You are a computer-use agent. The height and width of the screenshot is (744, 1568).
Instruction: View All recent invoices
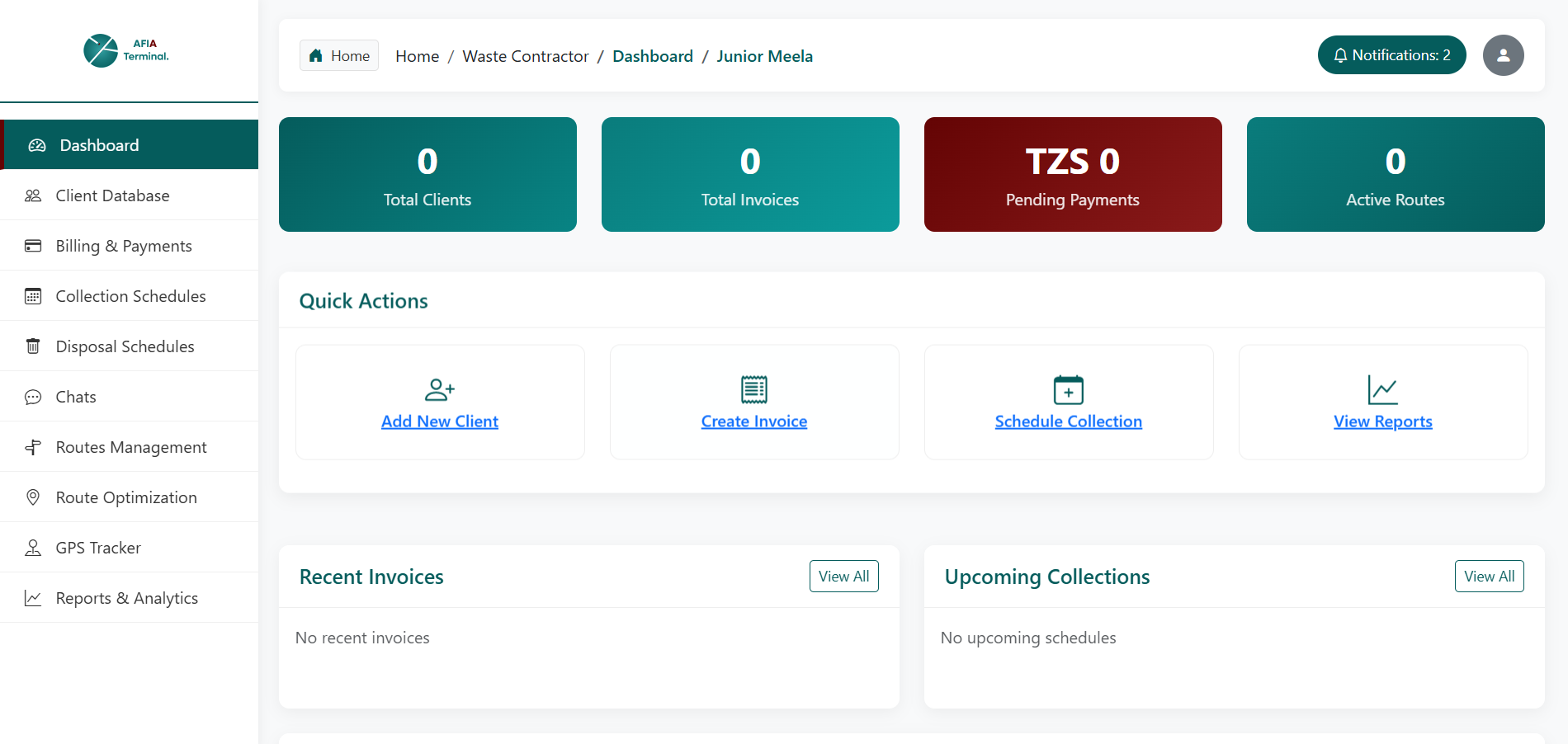843,576
